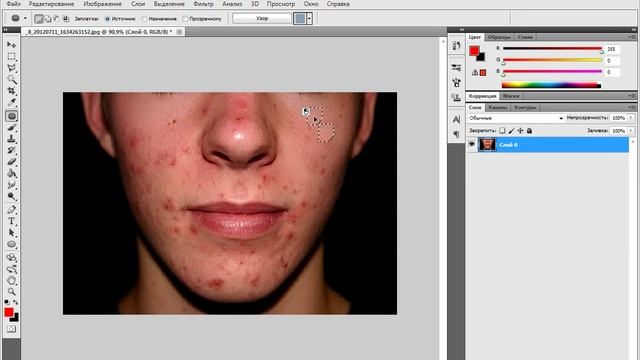Open the Layers panel options menu

(632, 107)
